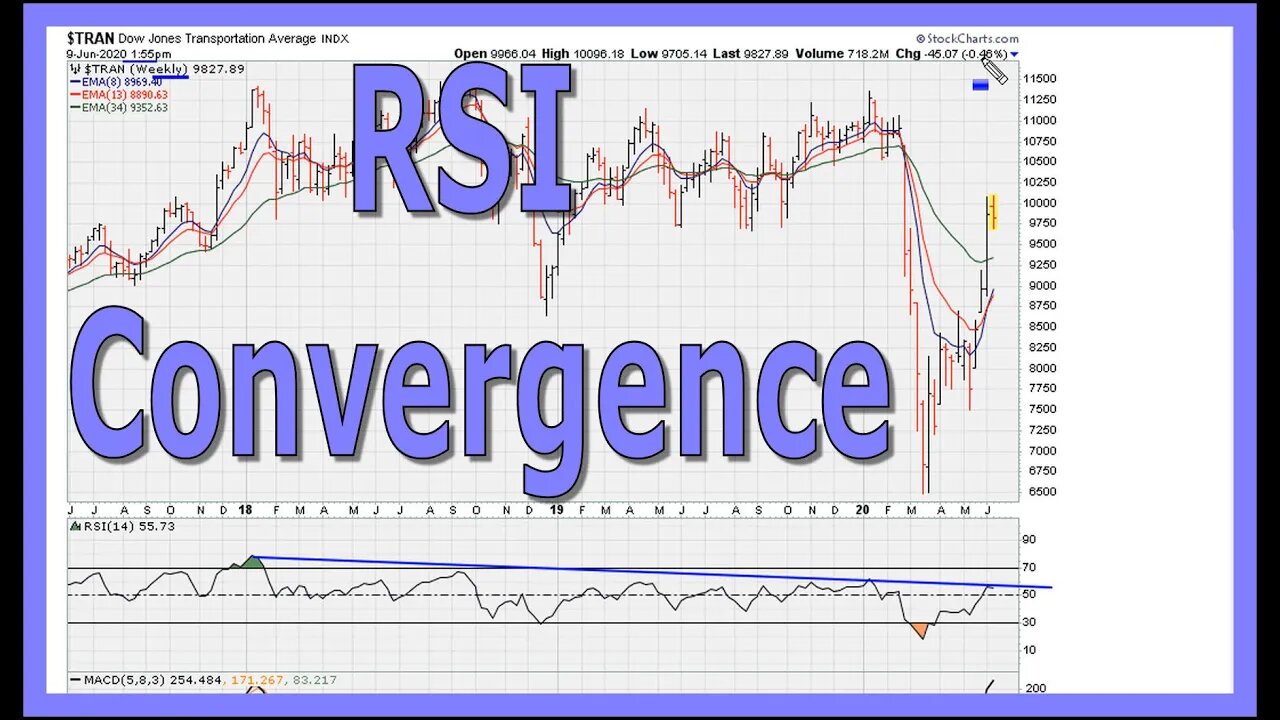Click the '20' year label on time axis
The image size is (1280, 720).
tap(860, 510)
